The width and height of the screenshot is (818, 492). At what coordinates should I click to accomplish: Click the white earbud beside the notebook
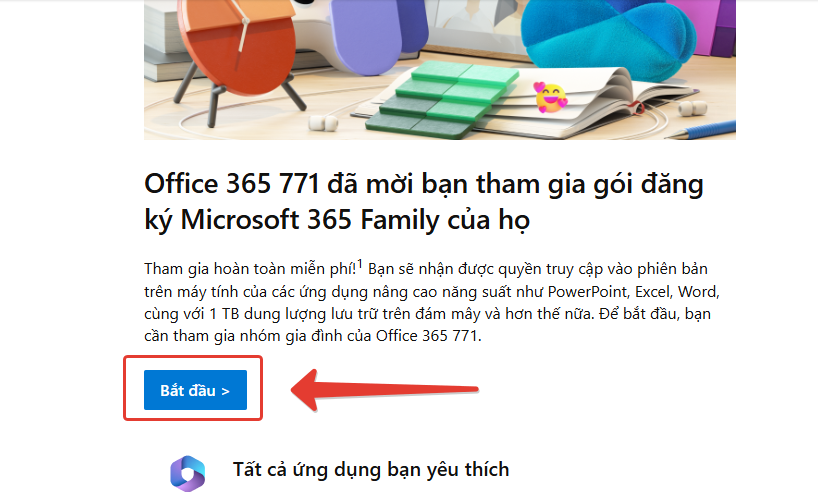[x=692, y=109]
